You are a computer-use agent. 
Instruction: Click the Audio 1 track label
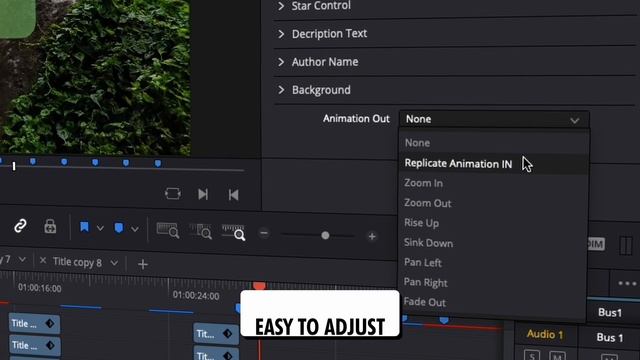[545, 334]
